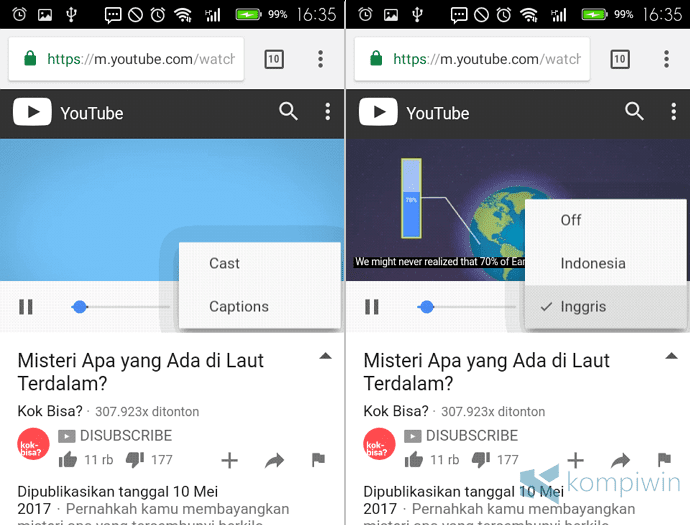Viewport: 690px width, 525px height.
Task: Tap the URL field in left screenshot
Action: coord(126,59)
